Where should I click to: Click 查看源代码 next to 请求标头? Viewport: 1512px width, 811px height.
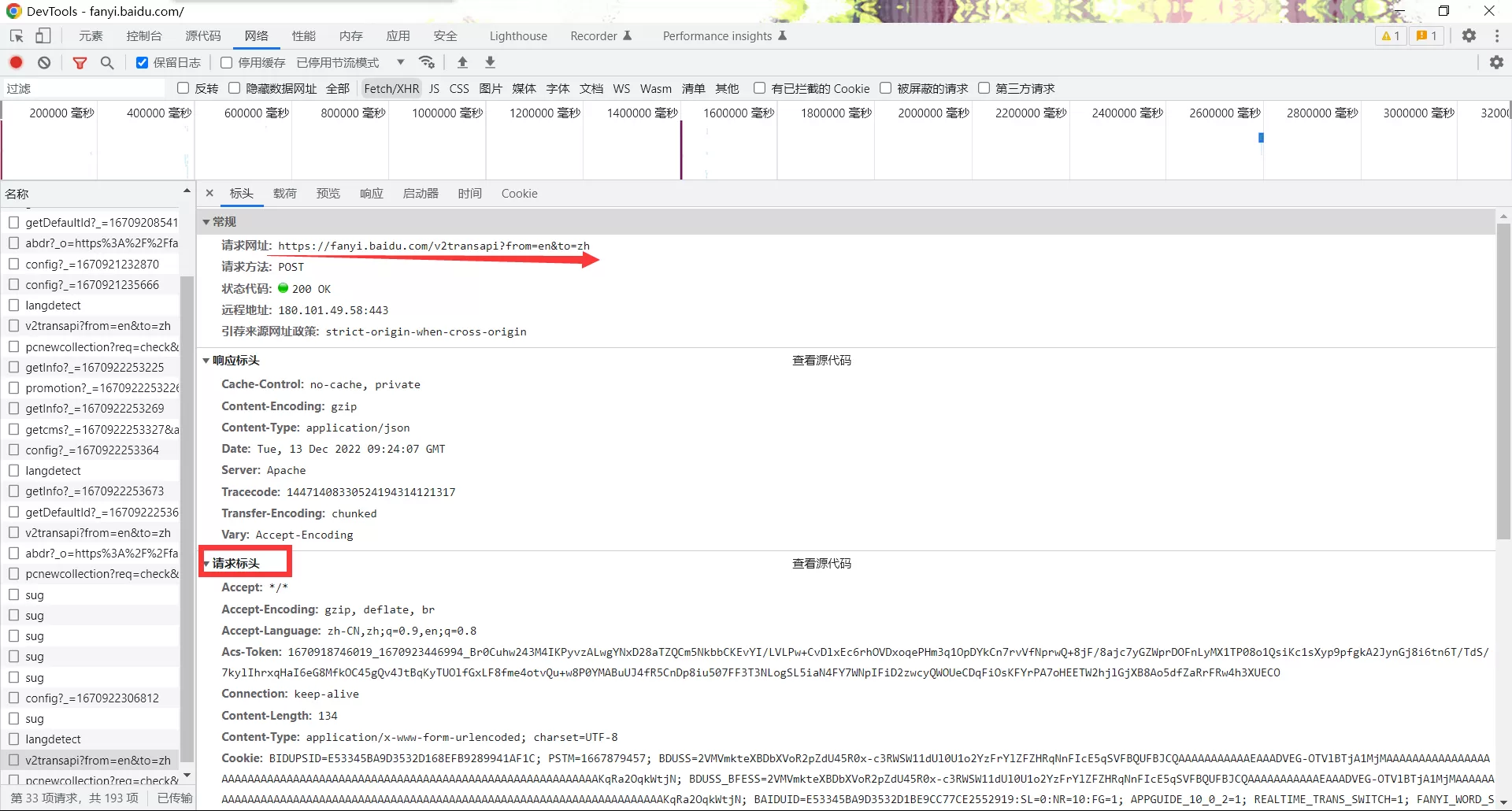[821, 564]
